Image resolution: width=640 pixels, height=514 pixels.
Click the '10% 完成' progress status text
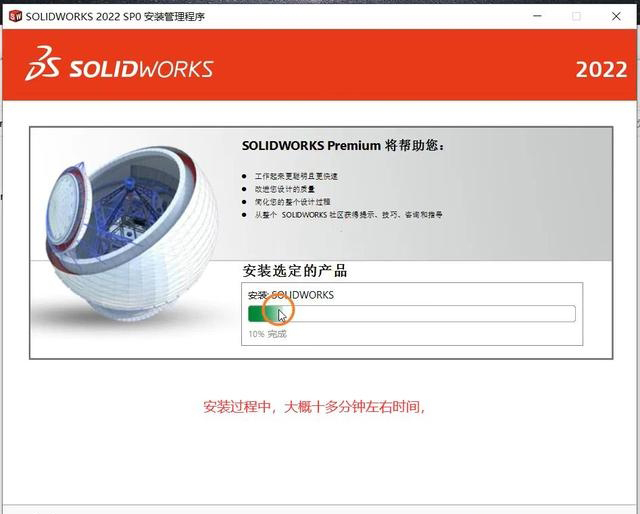point(267,334)
